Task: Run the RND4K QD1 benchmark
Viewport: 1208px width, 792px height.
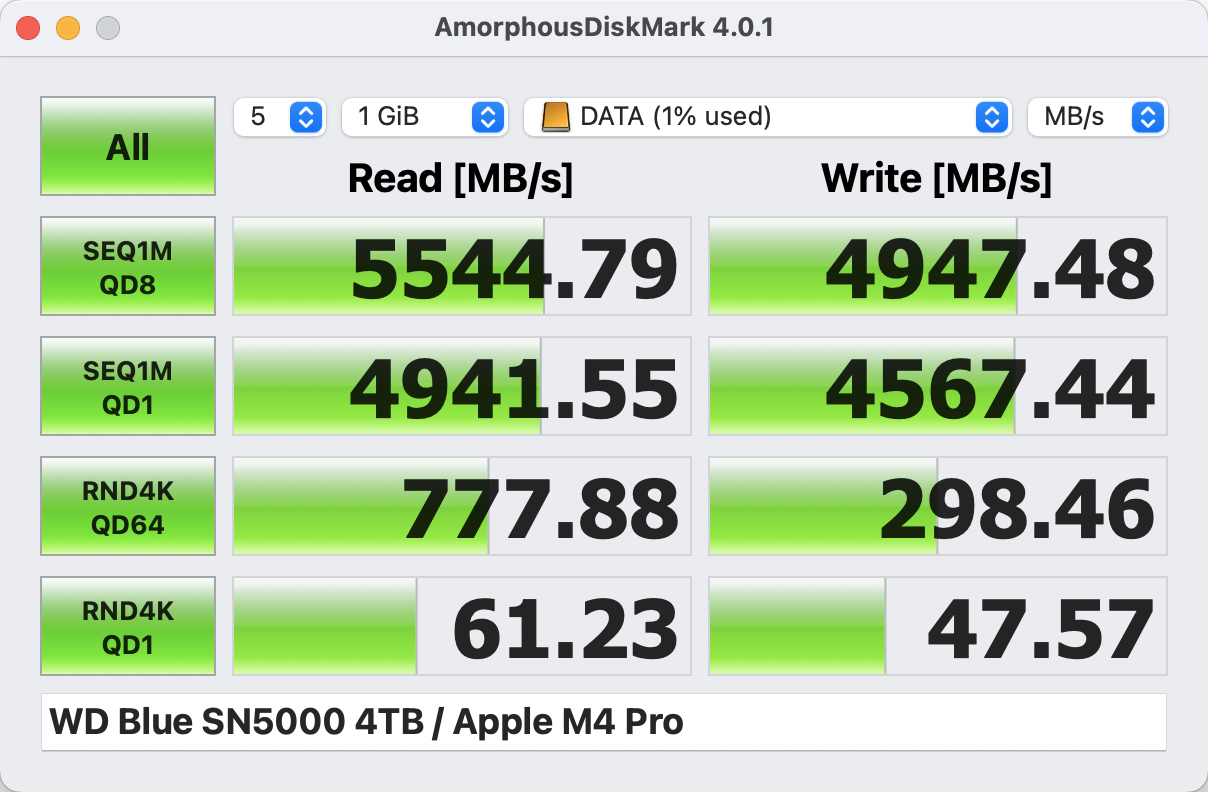Action: pyautogui.click(x=128, y=626)
